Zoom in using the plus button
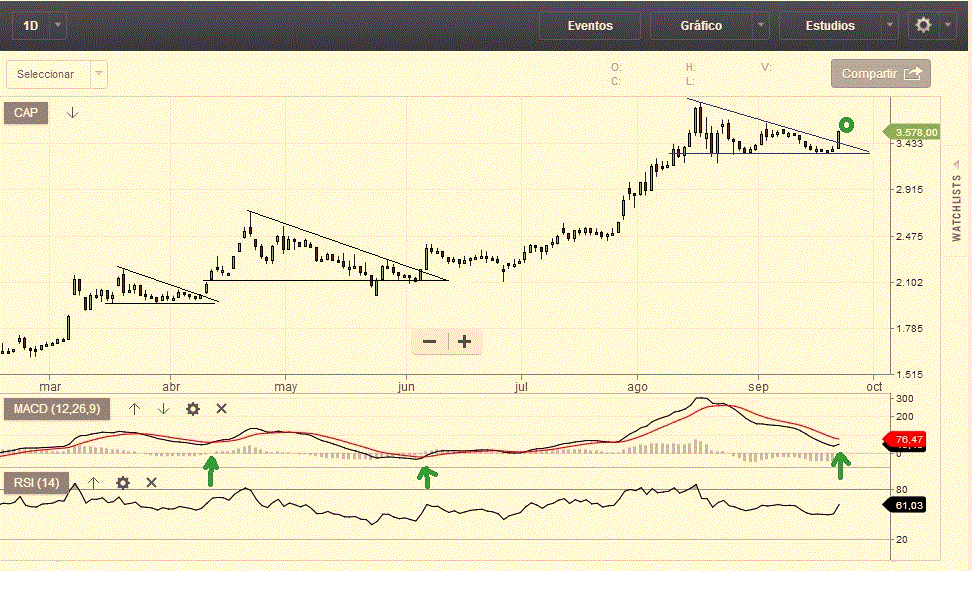Image resolution: width=972 pixels, height=614 pixels. (x=464, y=342)
